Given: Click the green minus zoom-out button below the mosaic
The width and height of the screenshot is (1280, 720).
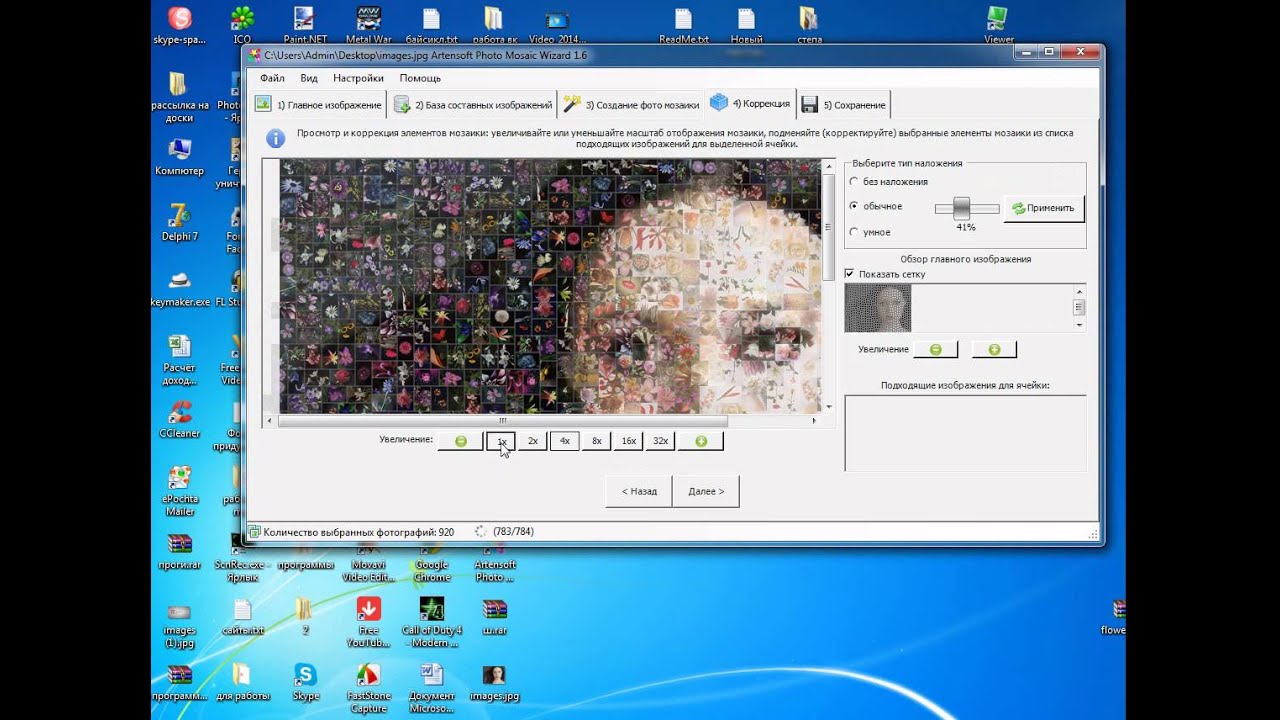Looking at the screenshot, I should pyautogui.click(x=460, y=441).
